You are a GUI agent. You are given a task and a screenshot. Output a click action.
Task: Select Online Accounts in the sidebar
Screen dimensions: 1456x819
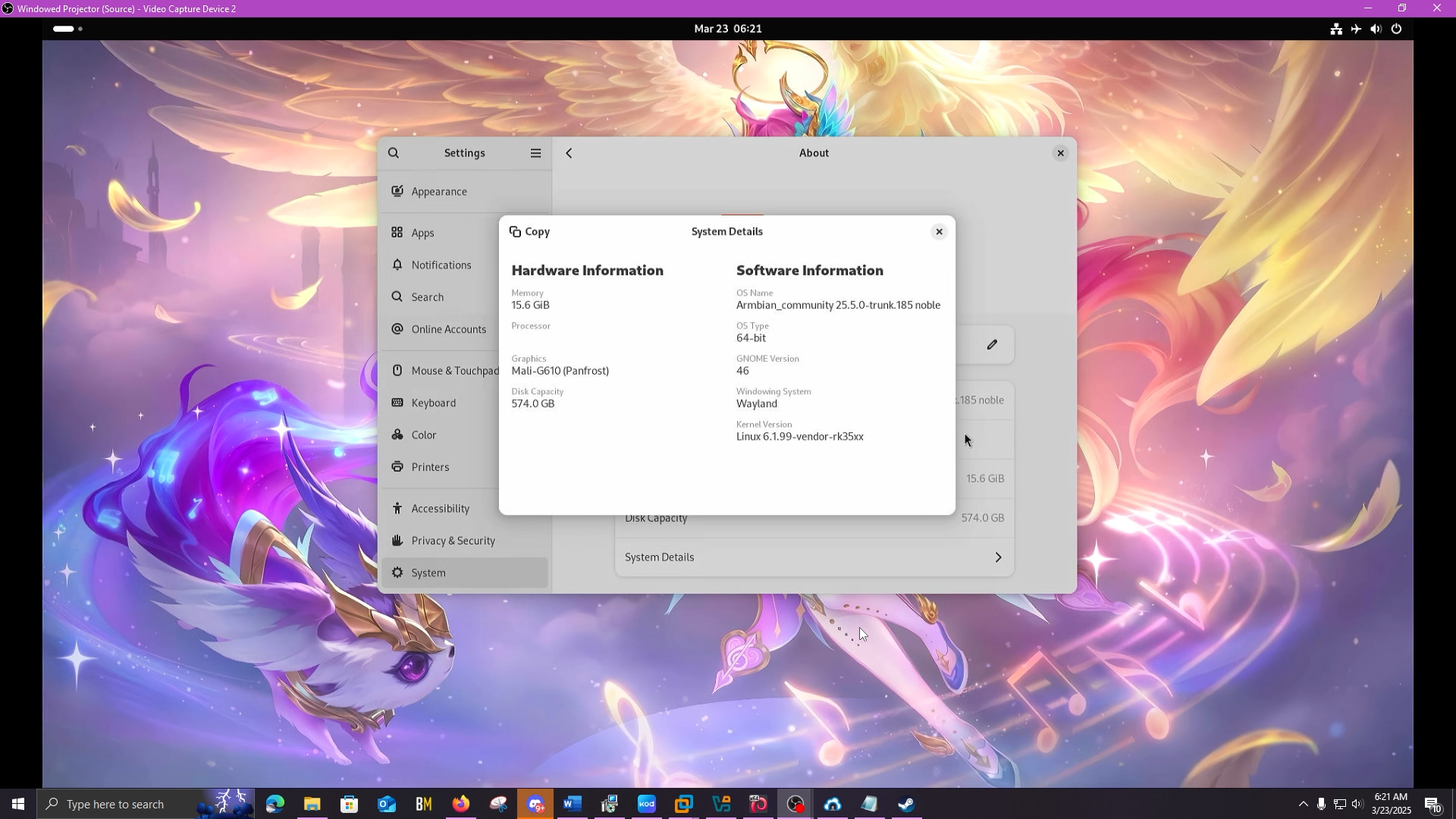pyautogui.click(x=448, y=329)
